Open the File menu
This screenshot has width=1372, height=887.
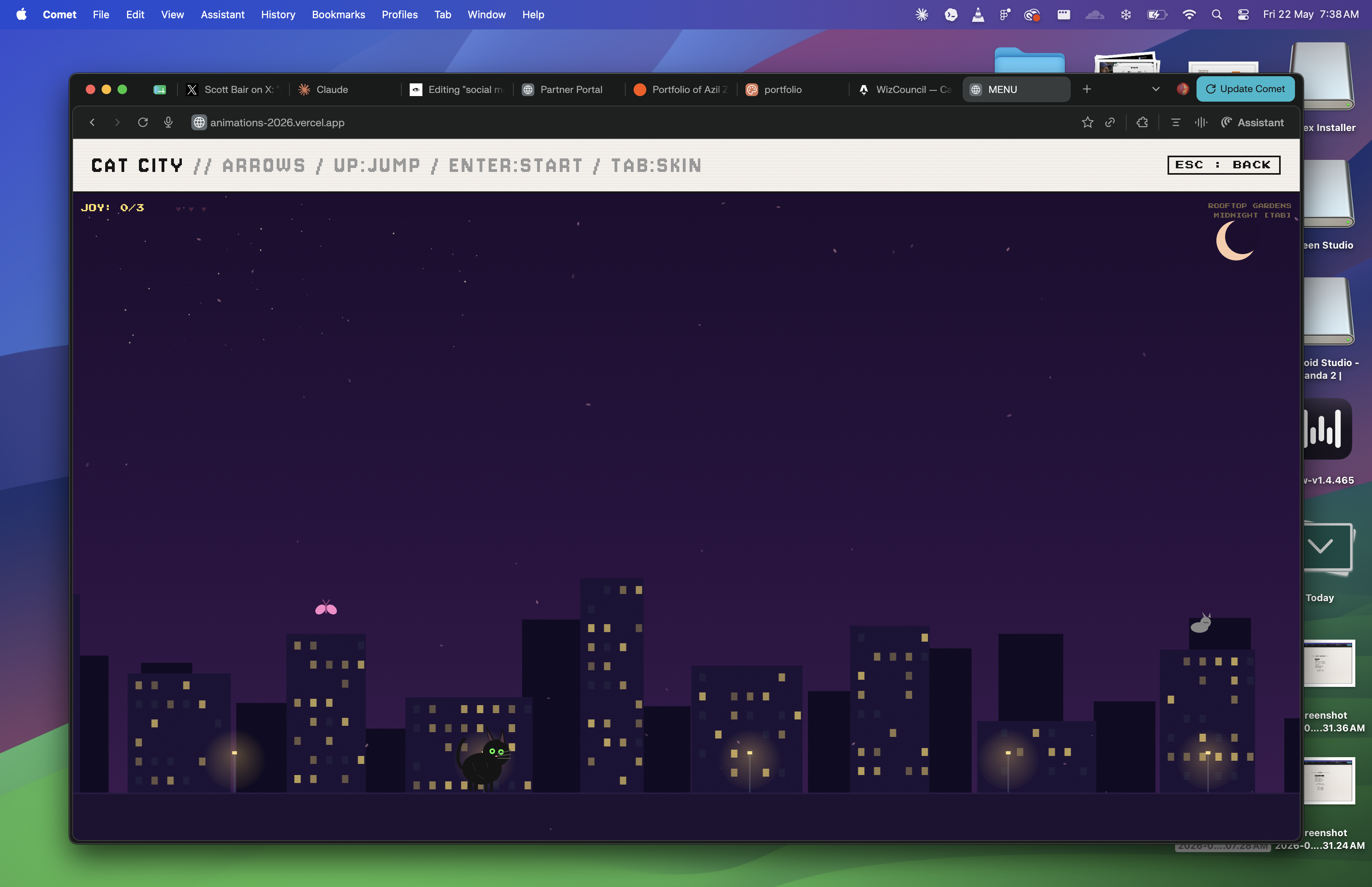pos(101,14)
